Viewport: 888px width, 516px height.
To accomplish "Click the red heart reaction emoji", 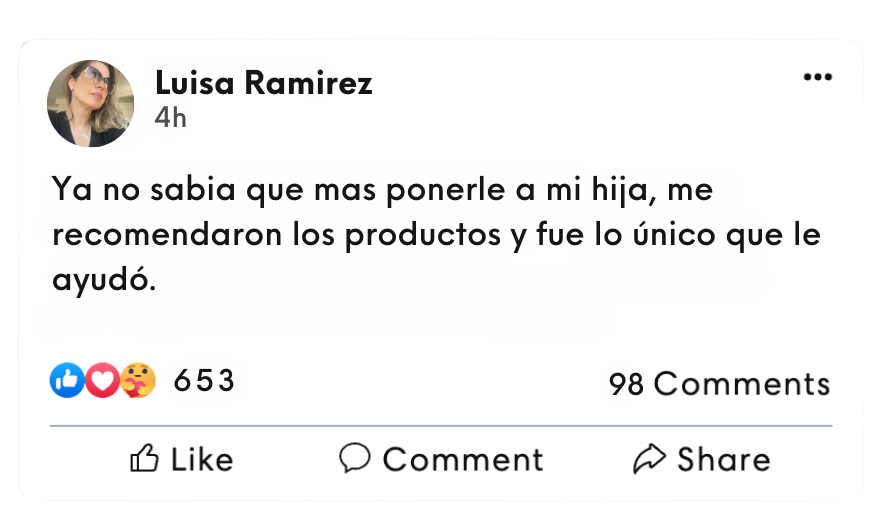I will 102,380.
